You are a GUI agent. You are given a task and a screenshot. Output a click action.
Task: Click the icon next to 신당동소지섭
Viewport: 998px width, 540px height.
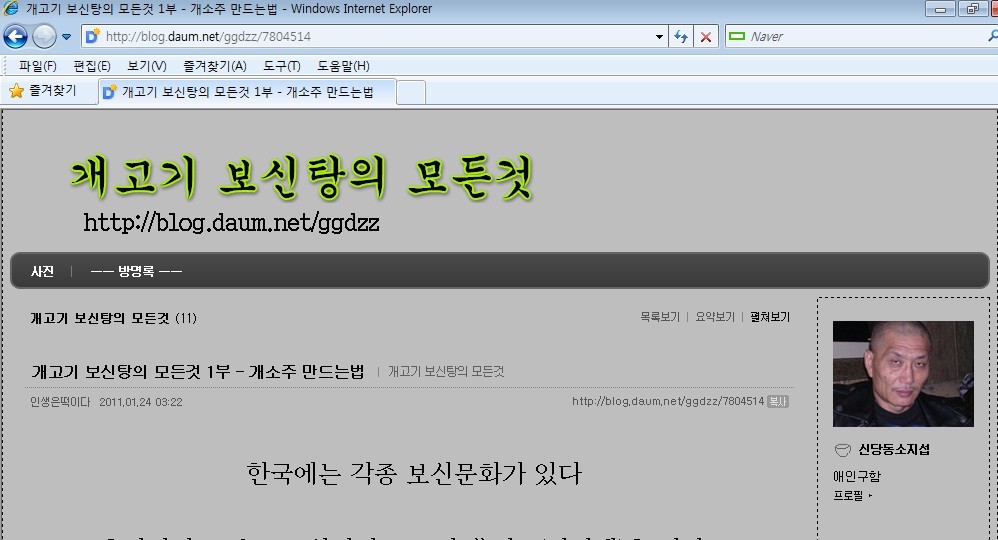[842, 450]
